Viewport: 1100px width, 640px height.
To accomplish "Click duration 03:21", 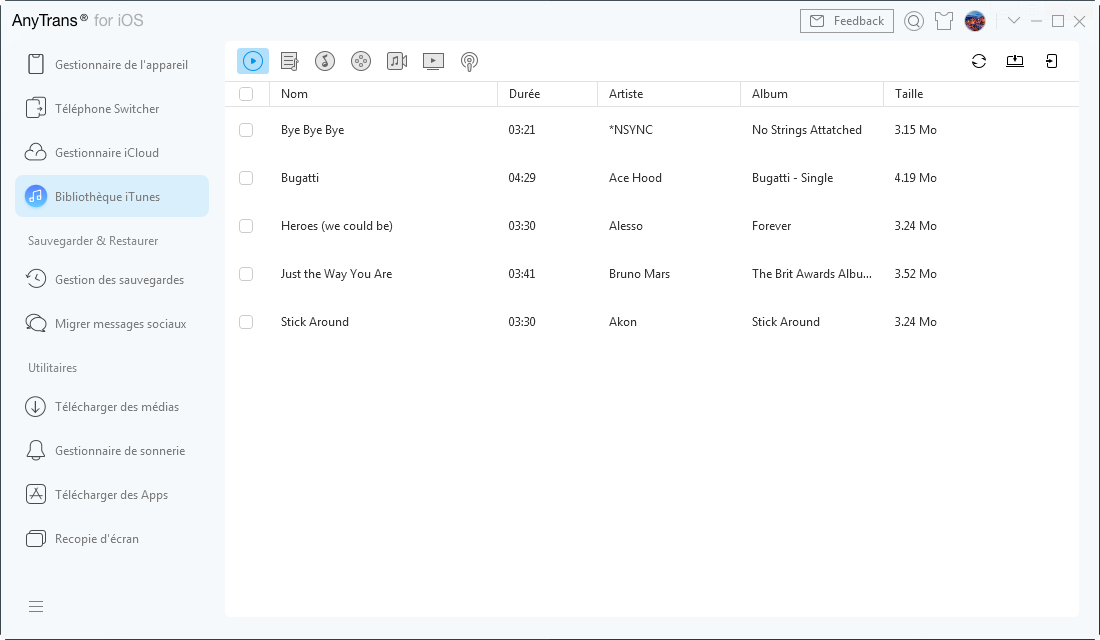I will [x=521, y=130].
